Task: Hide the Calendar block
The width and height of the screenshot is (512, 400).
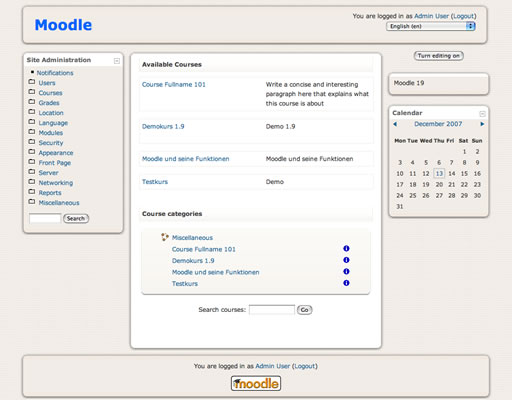Action: click(482, 114)
